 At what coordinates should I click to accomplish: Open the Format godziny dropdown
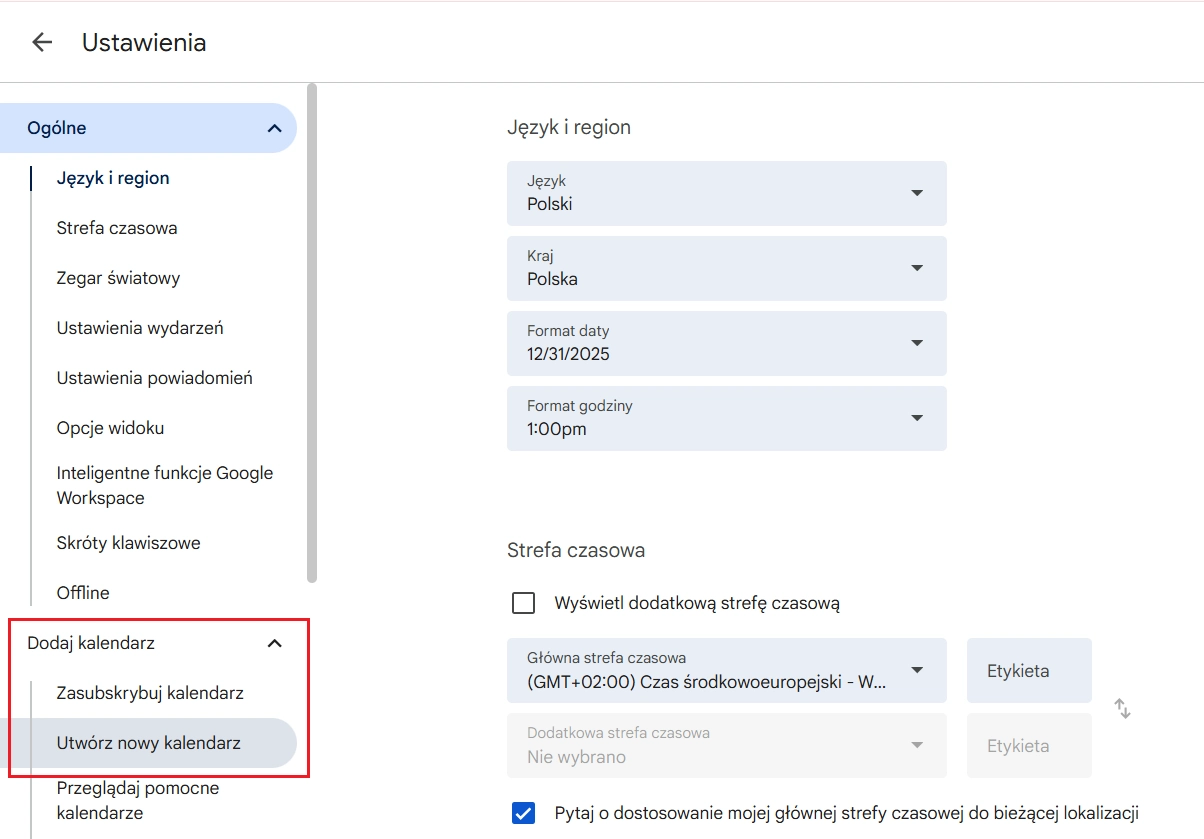726,418
